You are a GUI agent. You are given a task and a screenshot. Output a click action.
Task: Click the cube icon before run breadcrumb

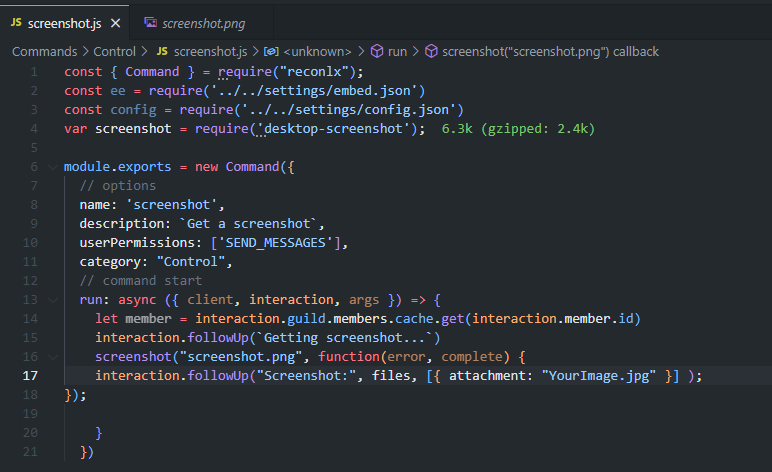(x=377, y=51)
